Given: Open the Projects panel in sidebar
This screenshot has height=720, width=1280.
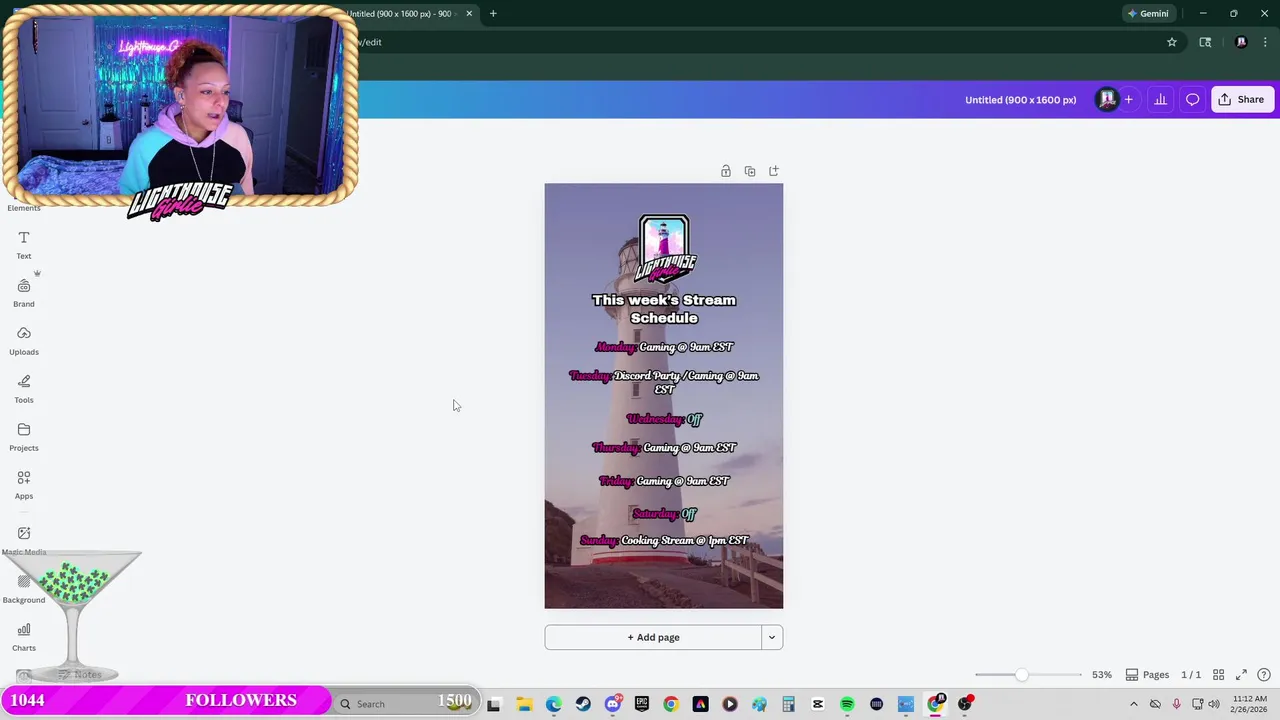Looking at the screenshot, I should coord(24,436).
